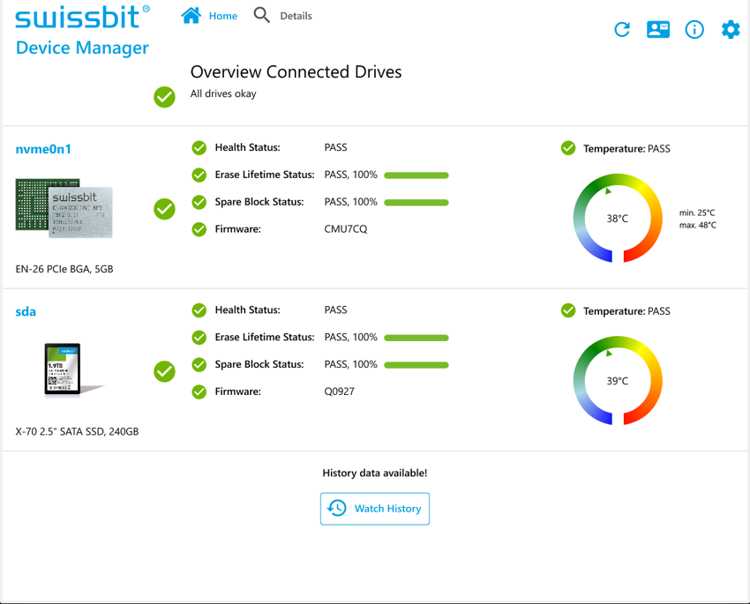Click the 38°C temperature gauge
Screen dimensions: 750x604
coord(618,218)
